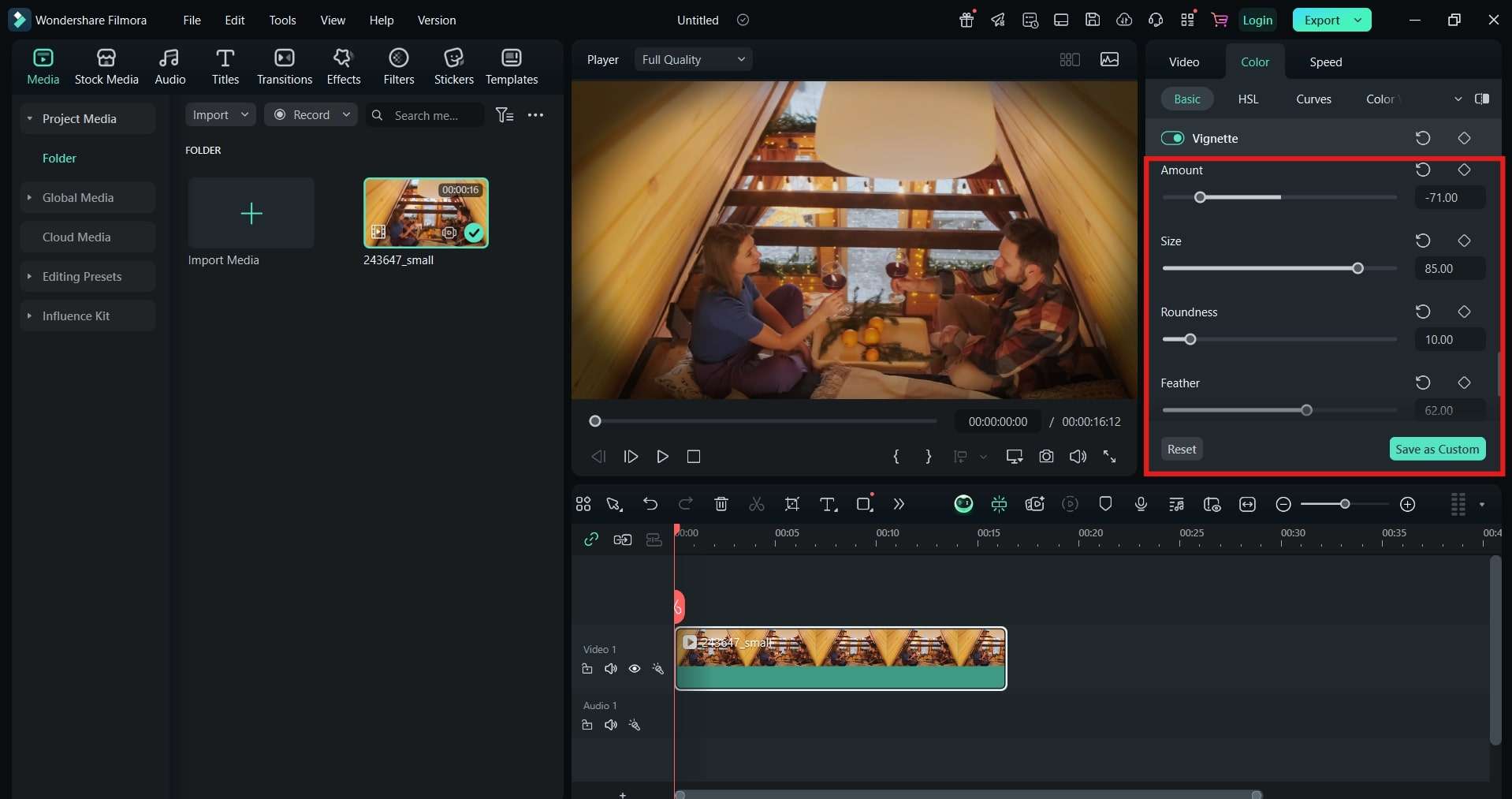Viewport: 1512px width, 799px height.
Task: Open the Titles tab
Action: (225, 66)
